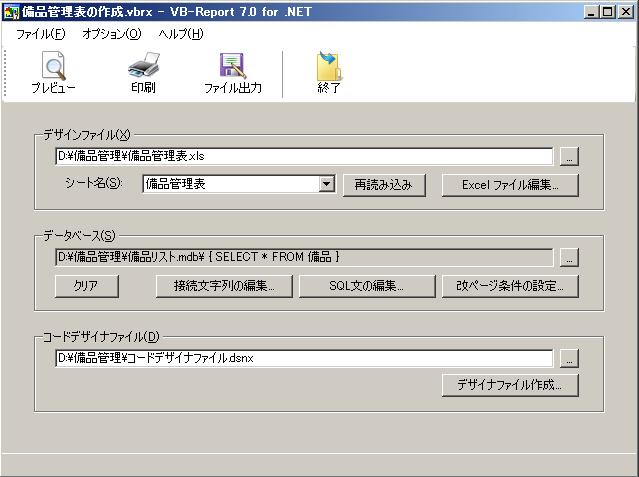Open the ヘルプ(H) menu
Screen dimensions: 639x477
(181, 34)
